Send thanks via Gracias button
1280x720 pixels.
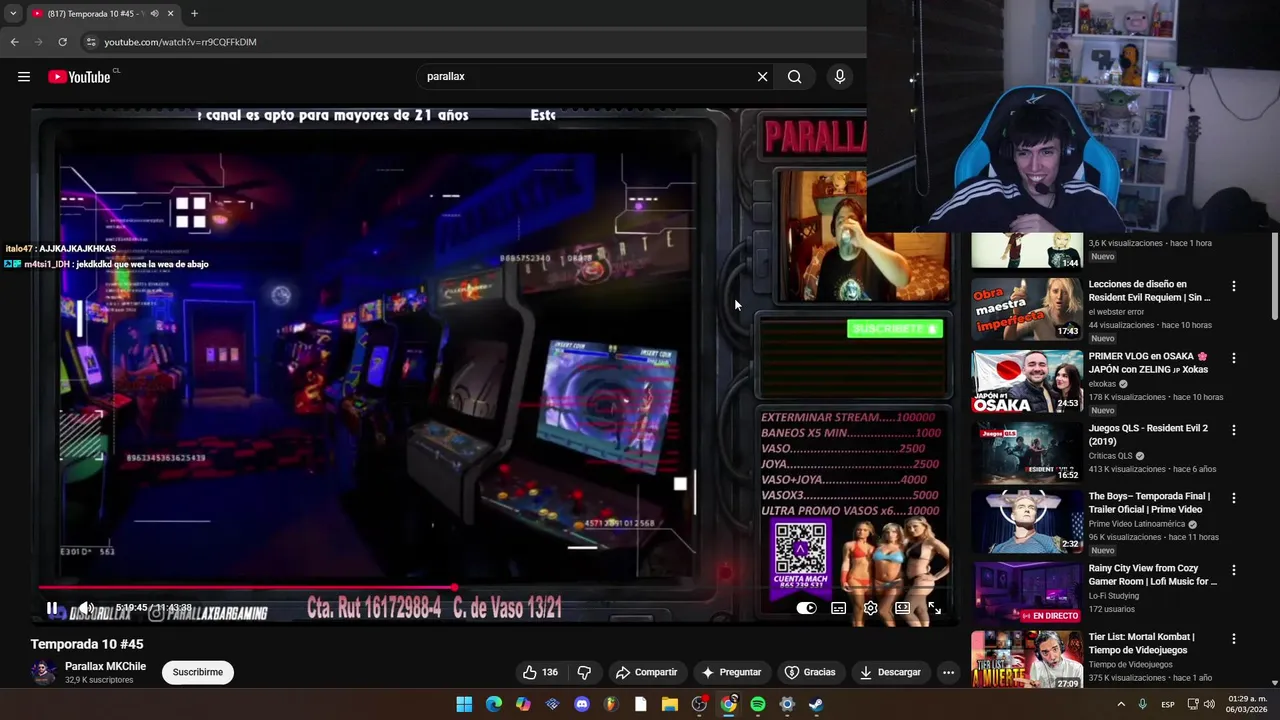(810, 672)
